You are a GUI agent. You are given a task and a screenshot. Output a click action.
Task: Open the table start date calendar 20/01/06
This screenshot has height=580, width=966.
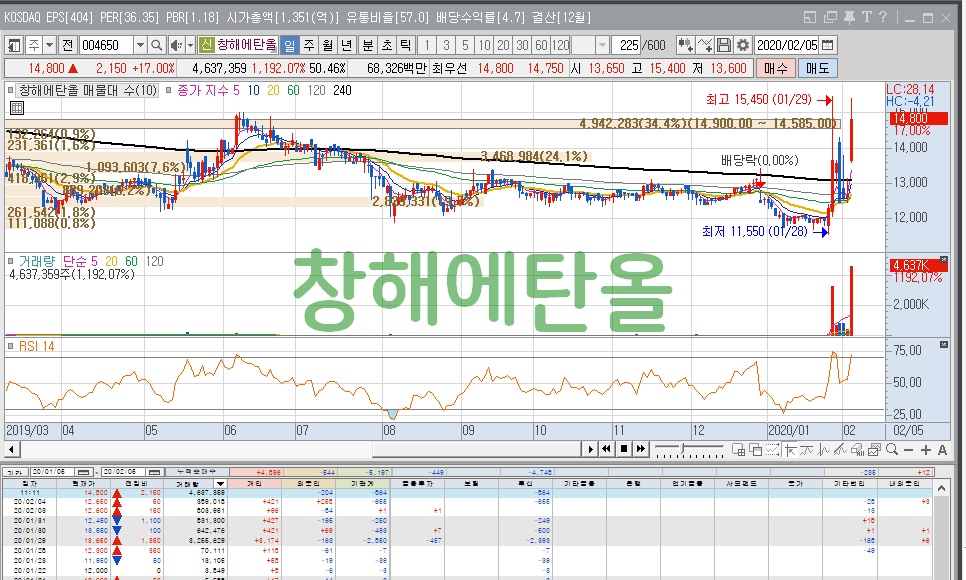tap(84, 472)
